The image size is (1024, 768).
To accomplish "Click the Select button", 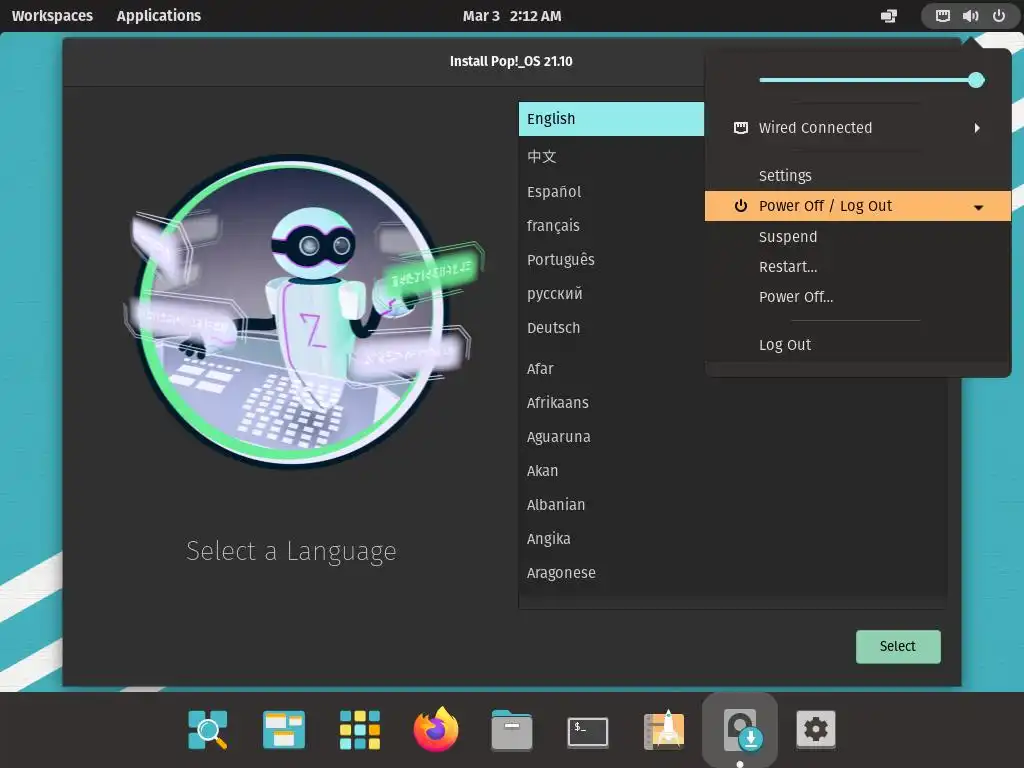I will click(898, 647).
